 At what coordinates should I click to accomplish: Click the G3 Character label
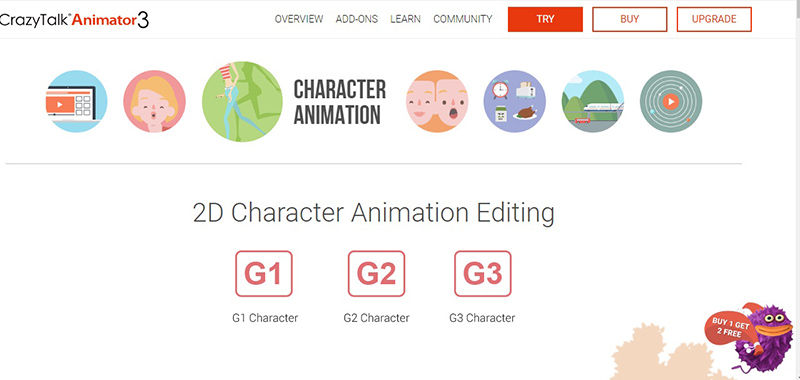tap(482, 318)
